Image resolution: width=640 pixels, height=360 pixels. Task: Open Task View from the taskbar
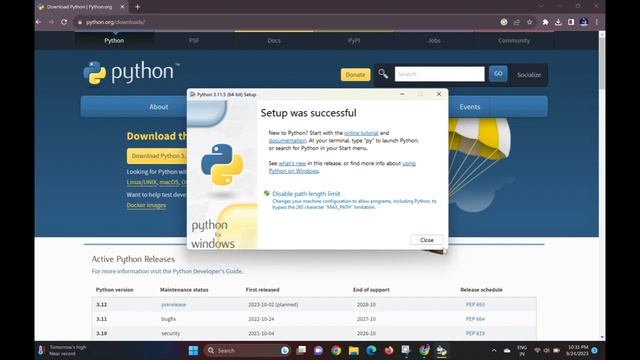tap(301, 350)
